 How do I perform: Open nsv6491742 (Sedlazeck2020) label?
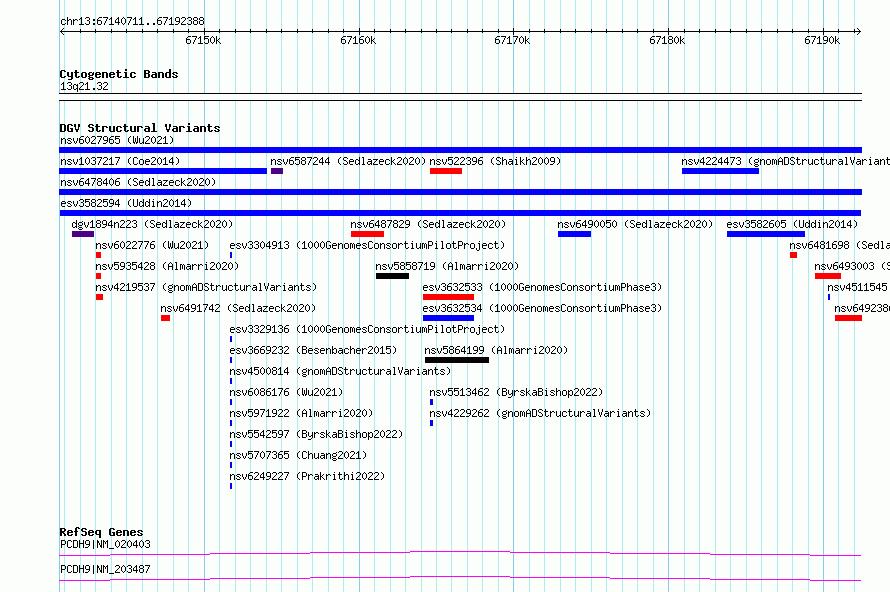[x=238, y=308]
